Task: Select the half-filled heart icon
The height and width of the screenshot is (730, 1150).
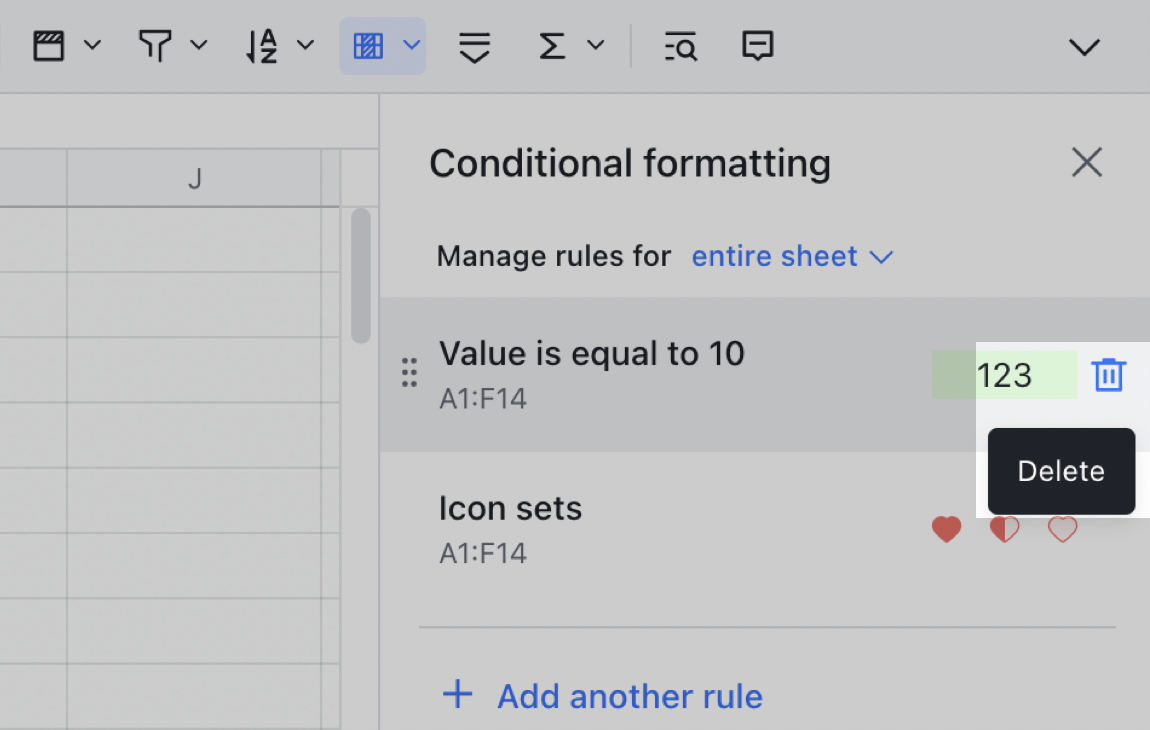Action: tap(1004, 530)
